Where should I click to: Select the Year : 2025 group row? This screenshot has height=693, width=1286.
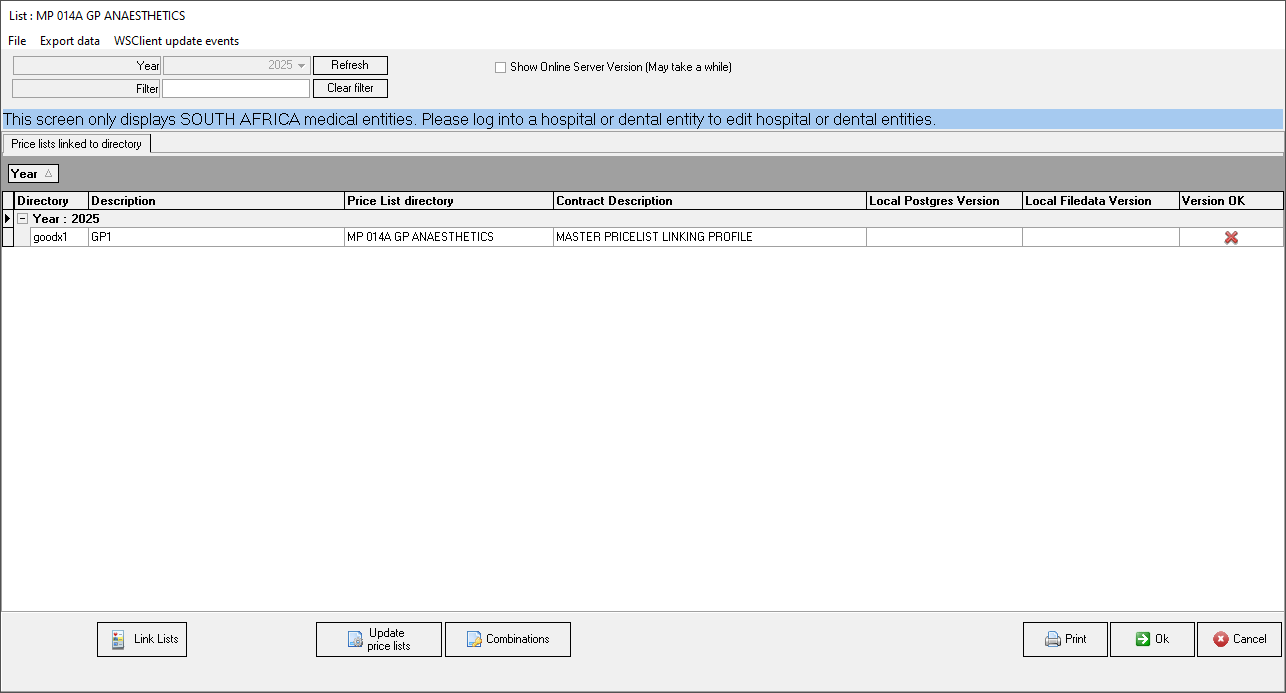coord(649,218)
